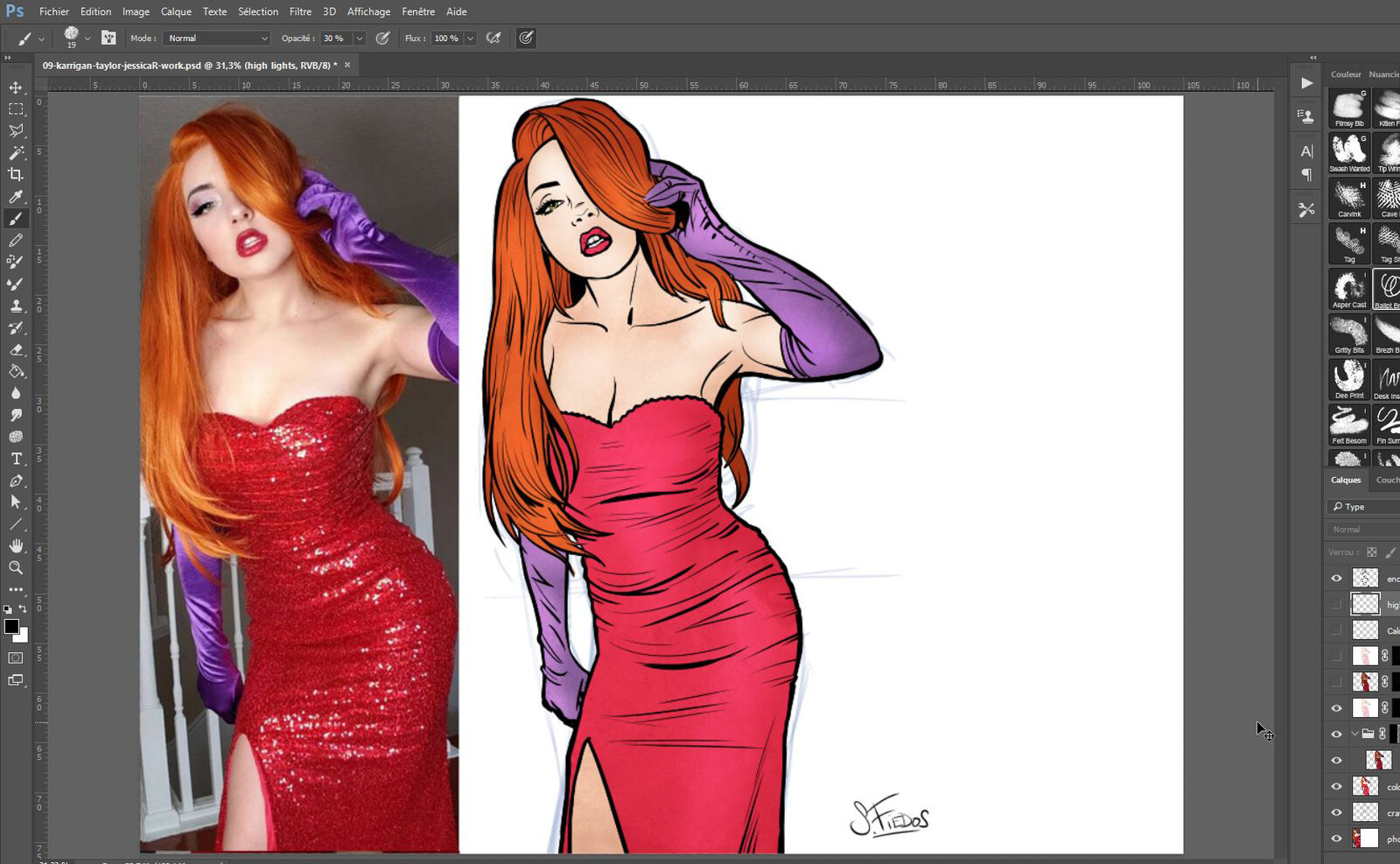Open the Affichage menu
Image resolution: width=1400 pixels, height=864 pixels.
point(368,11)
